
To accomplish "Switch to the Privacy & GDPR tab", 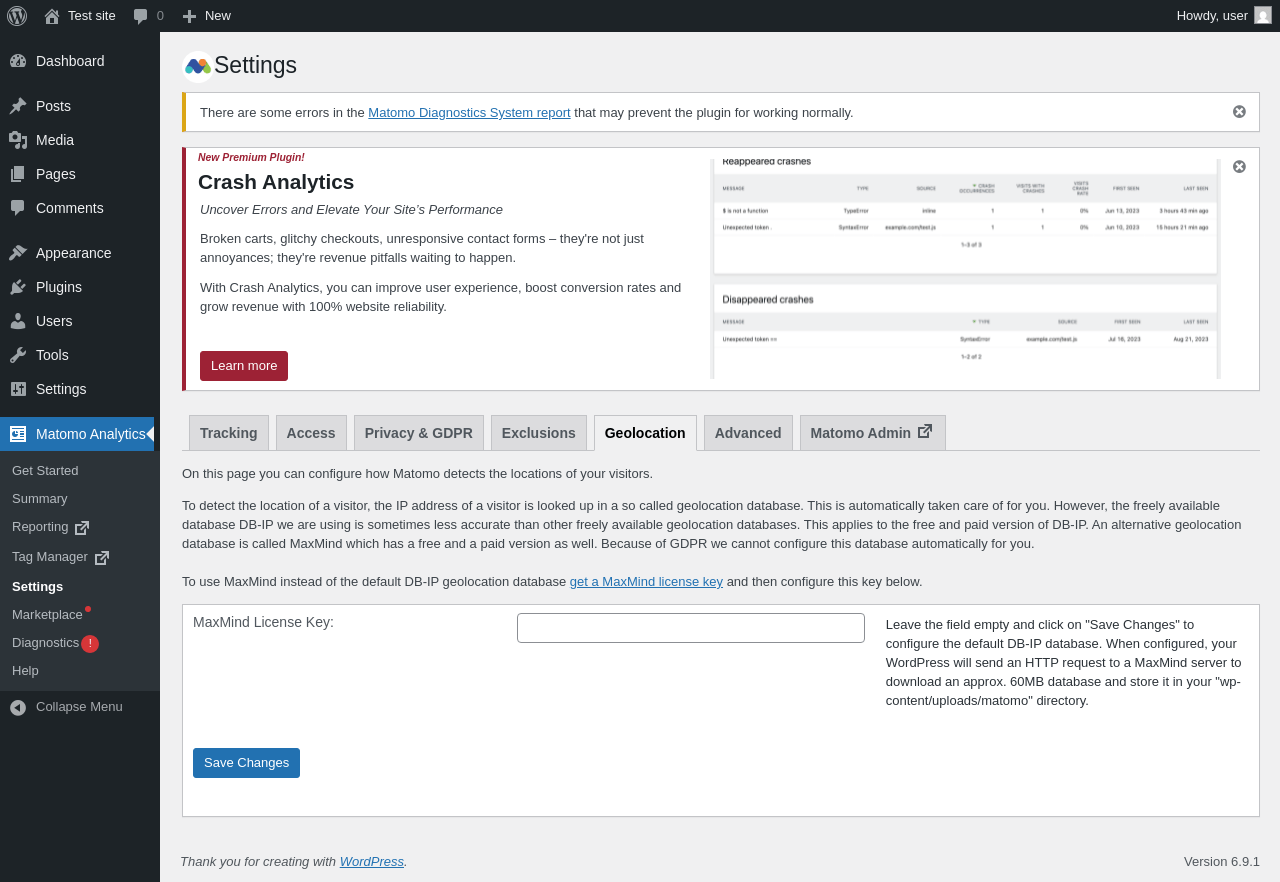I will point(418,433).
